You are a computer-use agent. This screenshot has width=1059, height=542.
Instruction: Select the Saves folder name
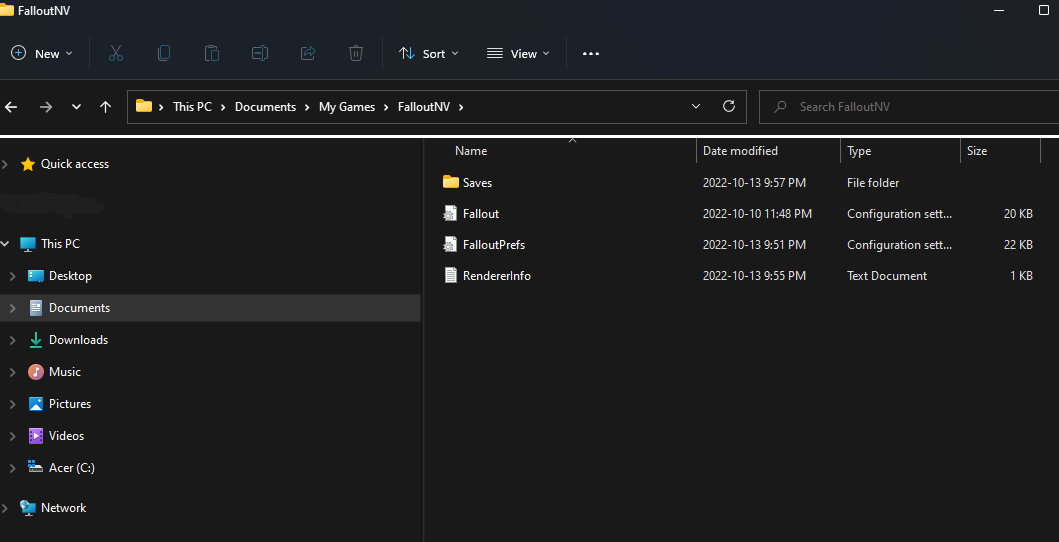click(x=477, y=182)
